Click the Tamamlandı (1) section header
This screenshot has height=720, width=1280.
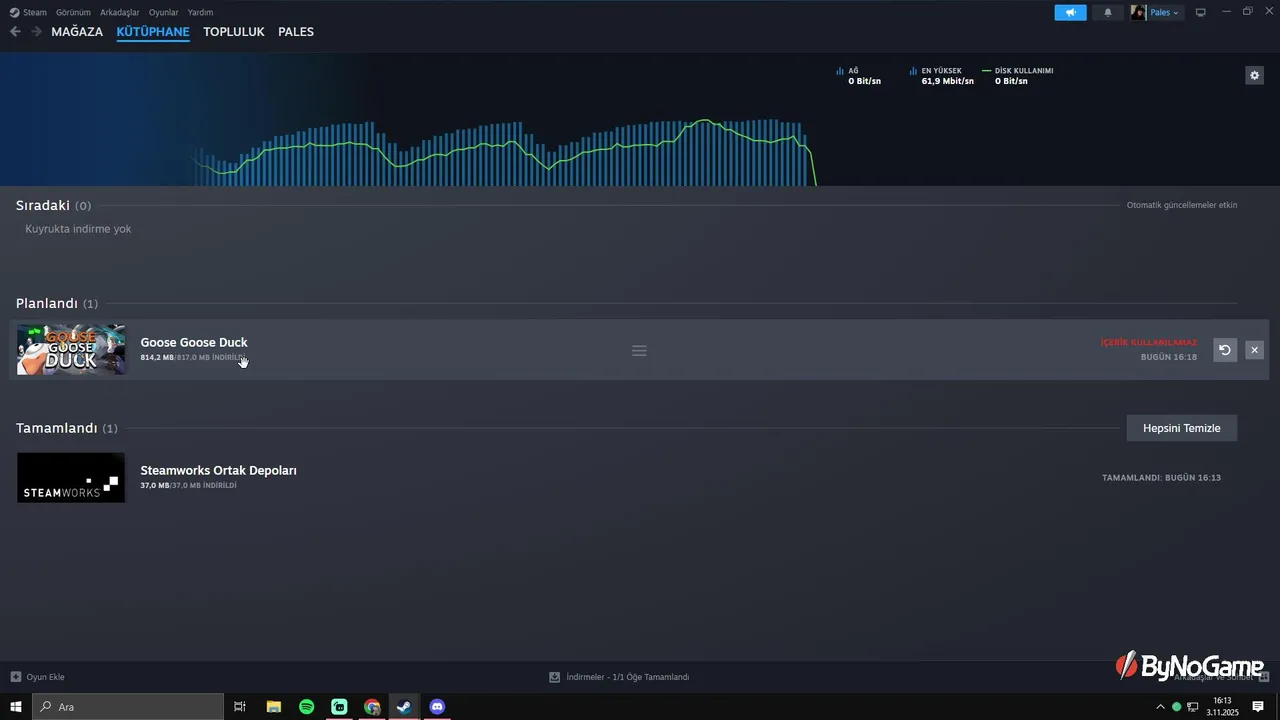(x=66, y=428)
